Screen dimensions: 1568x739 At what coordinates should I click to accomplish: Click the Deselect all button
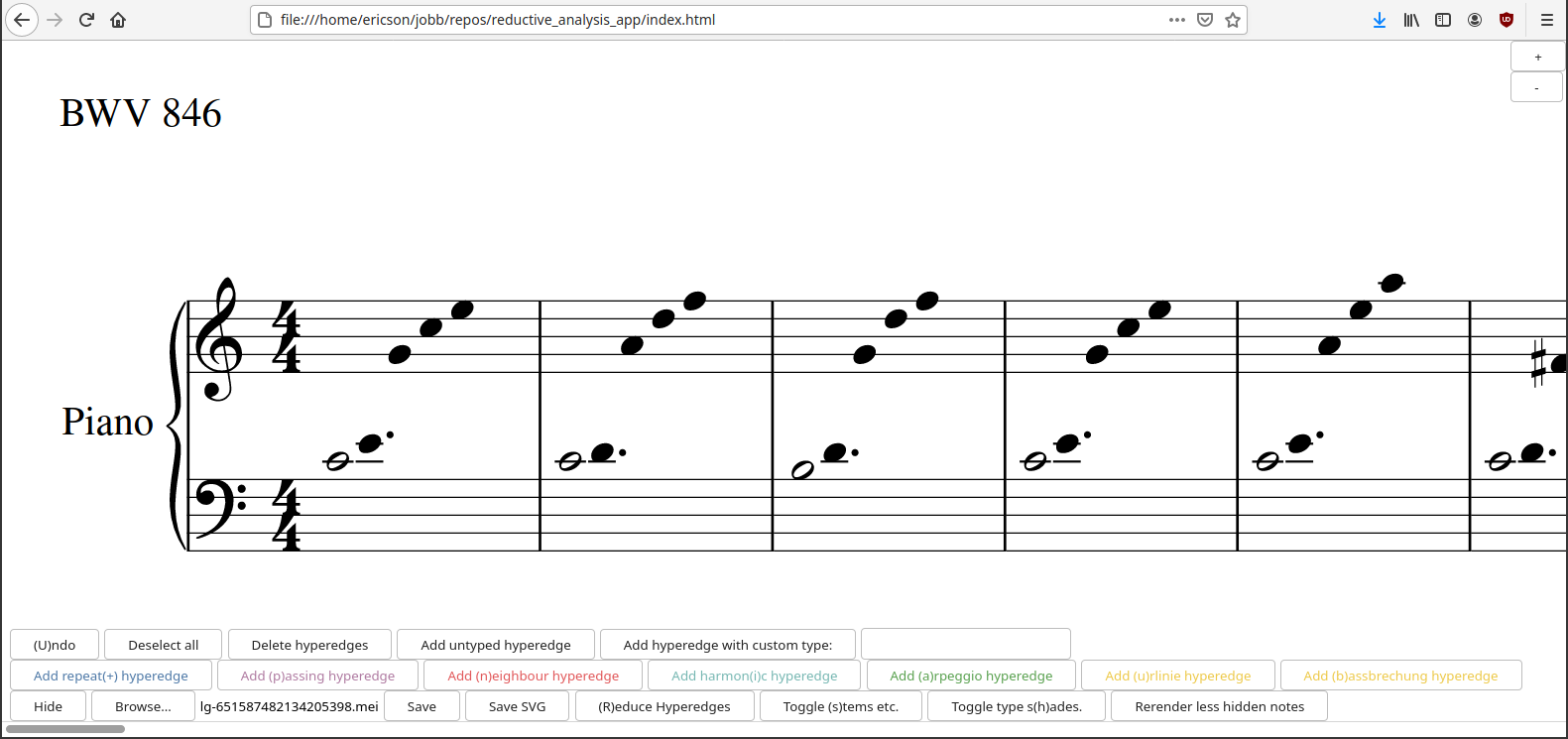tap(164, 645)
